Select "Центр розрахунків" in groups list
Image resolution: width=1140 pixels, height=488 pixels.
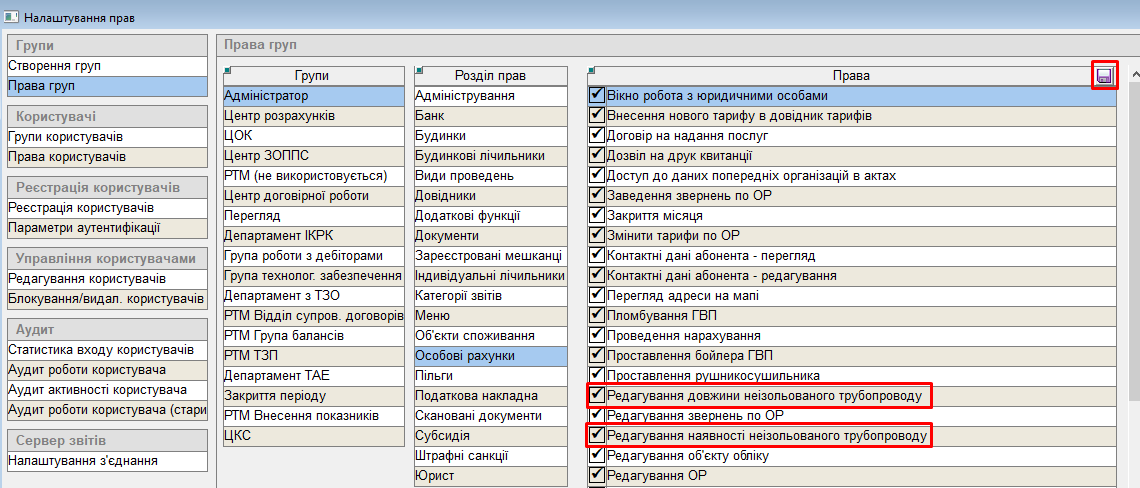click(280, 116)
